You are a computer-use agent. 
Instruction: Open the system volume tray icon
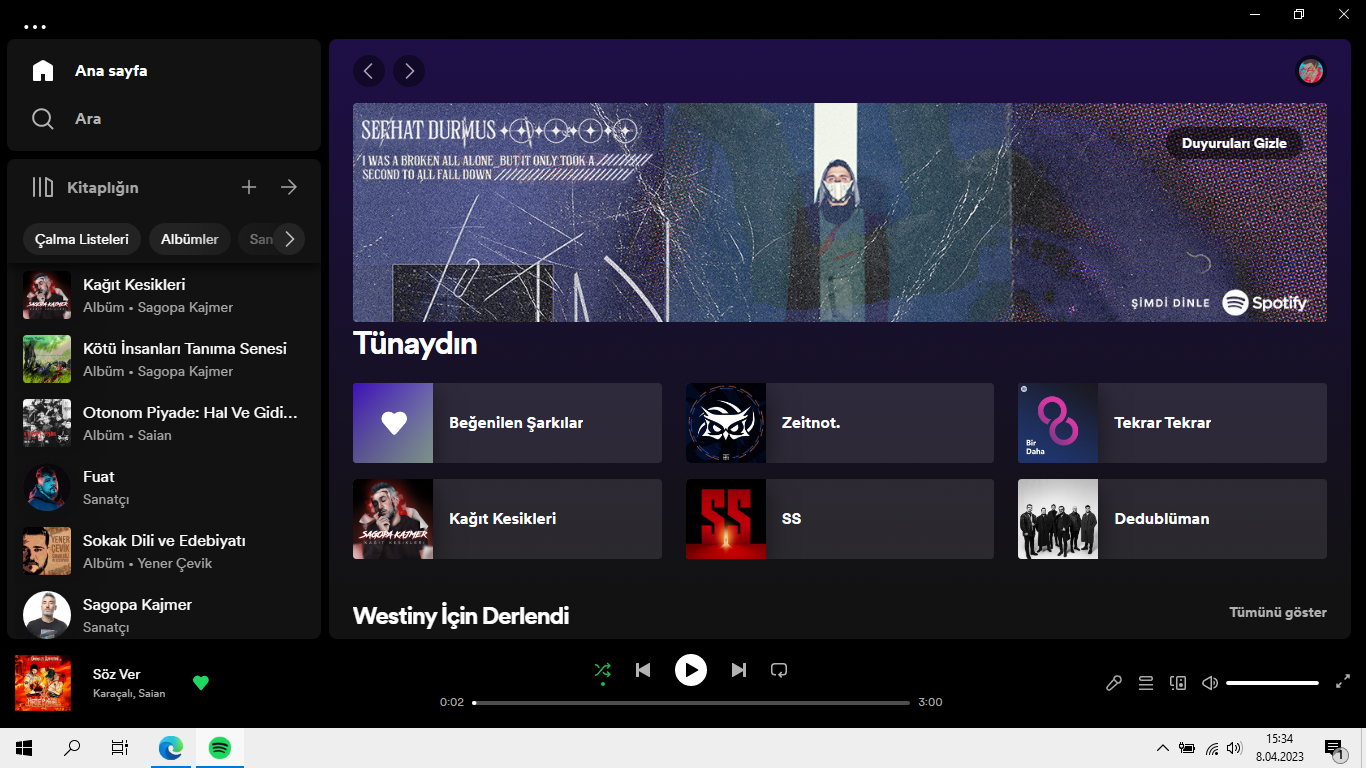tap(1234, 748)
